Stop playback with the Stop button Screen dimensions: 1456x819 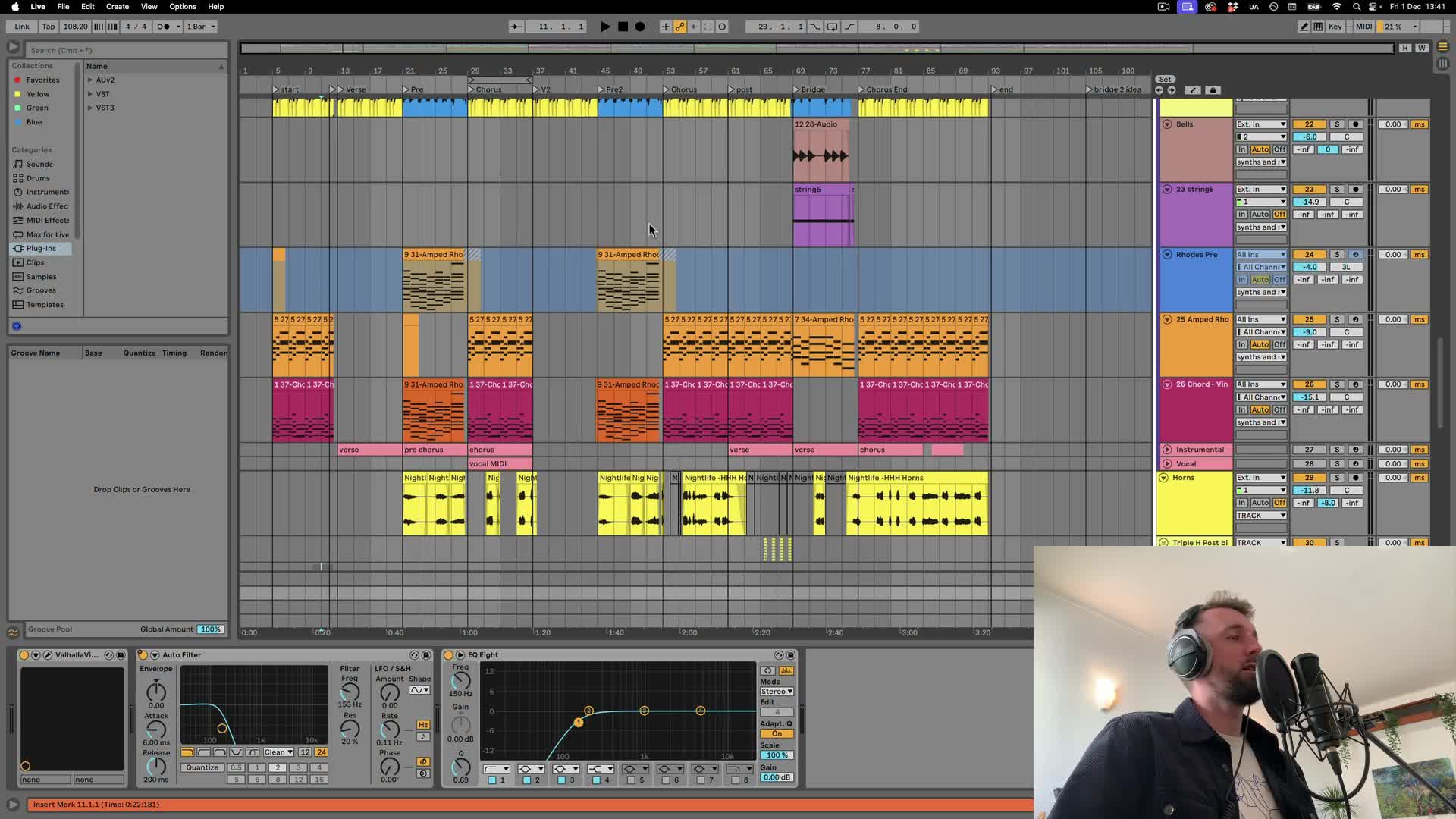point(623,27)
